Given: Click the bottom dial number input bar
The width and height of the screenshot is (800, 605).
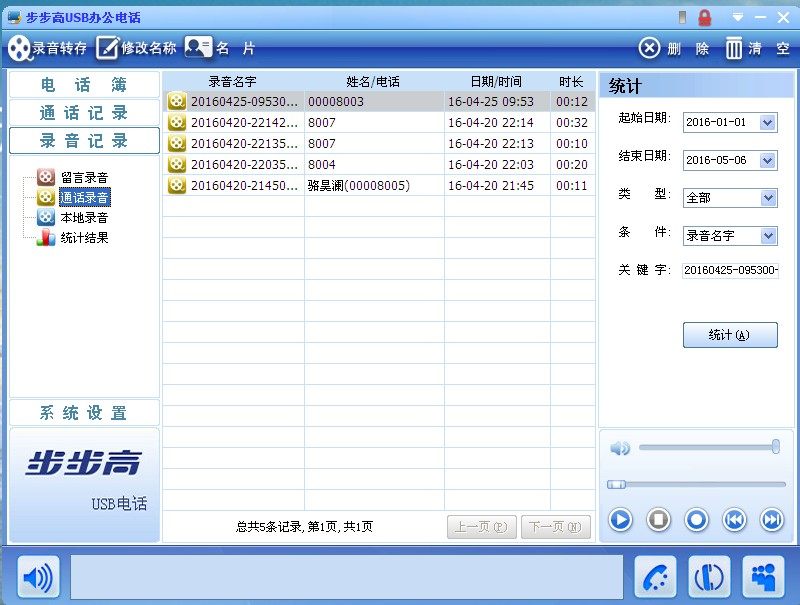Looking at the screenshot, I should pos(346,577).
